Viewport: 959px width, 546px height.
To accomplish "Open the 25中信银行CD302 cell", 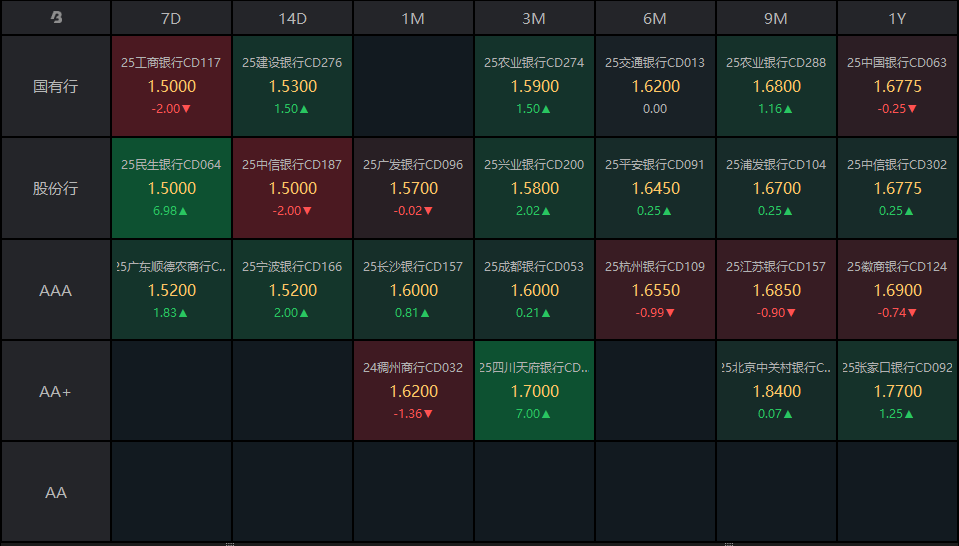I will [x=897, y=188].
